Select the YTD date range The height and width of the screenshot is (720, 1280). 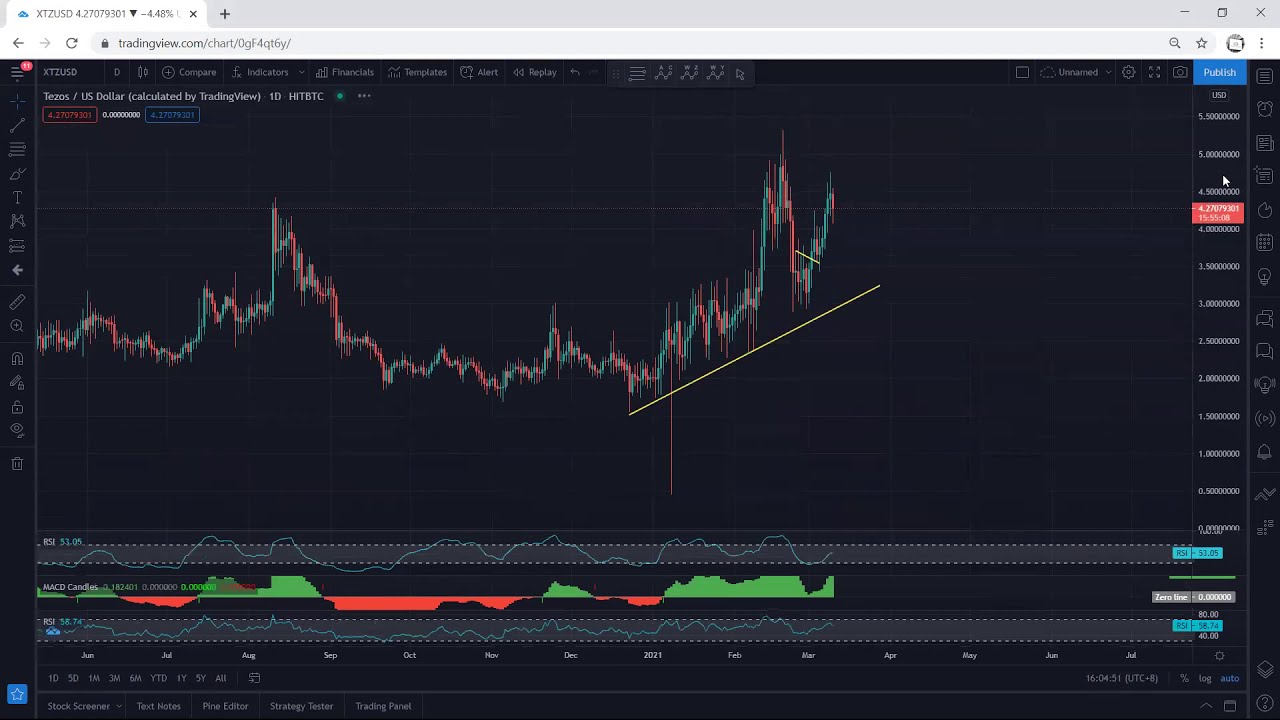pos(158,678)
